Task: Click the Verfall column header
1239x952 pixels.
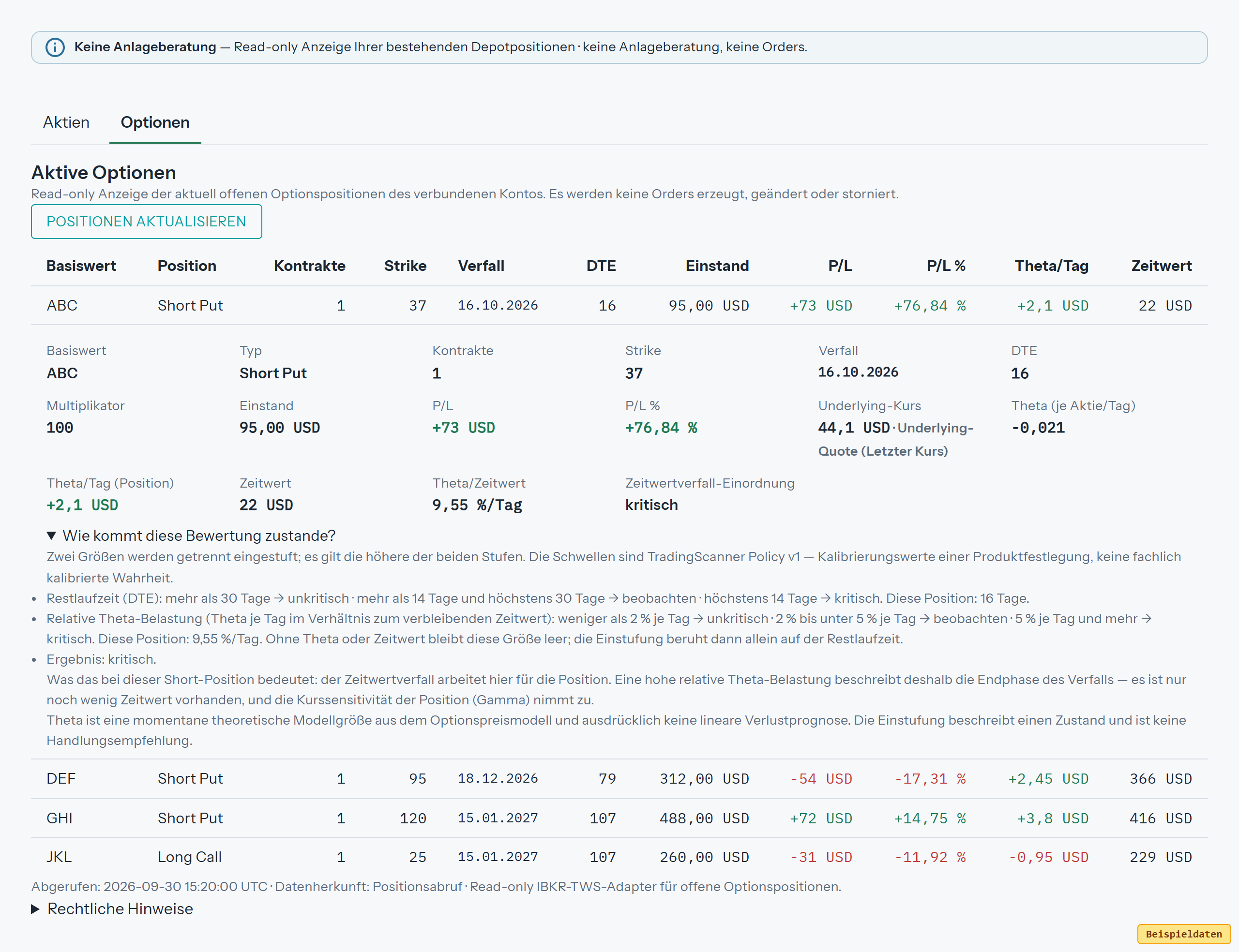Action: coord(481,266)
